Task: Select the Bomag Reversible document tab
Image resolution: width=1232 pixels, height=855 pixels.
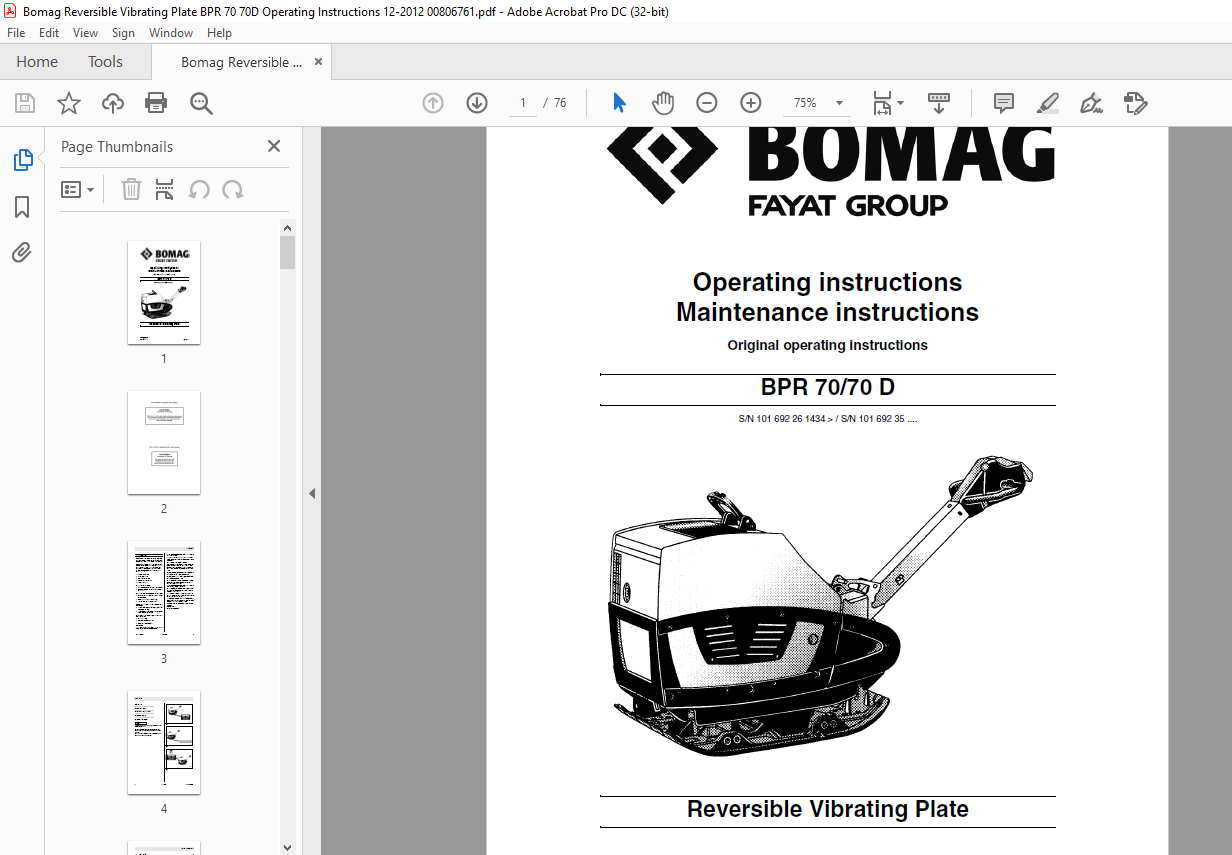Action: click(x=241, y=62)
